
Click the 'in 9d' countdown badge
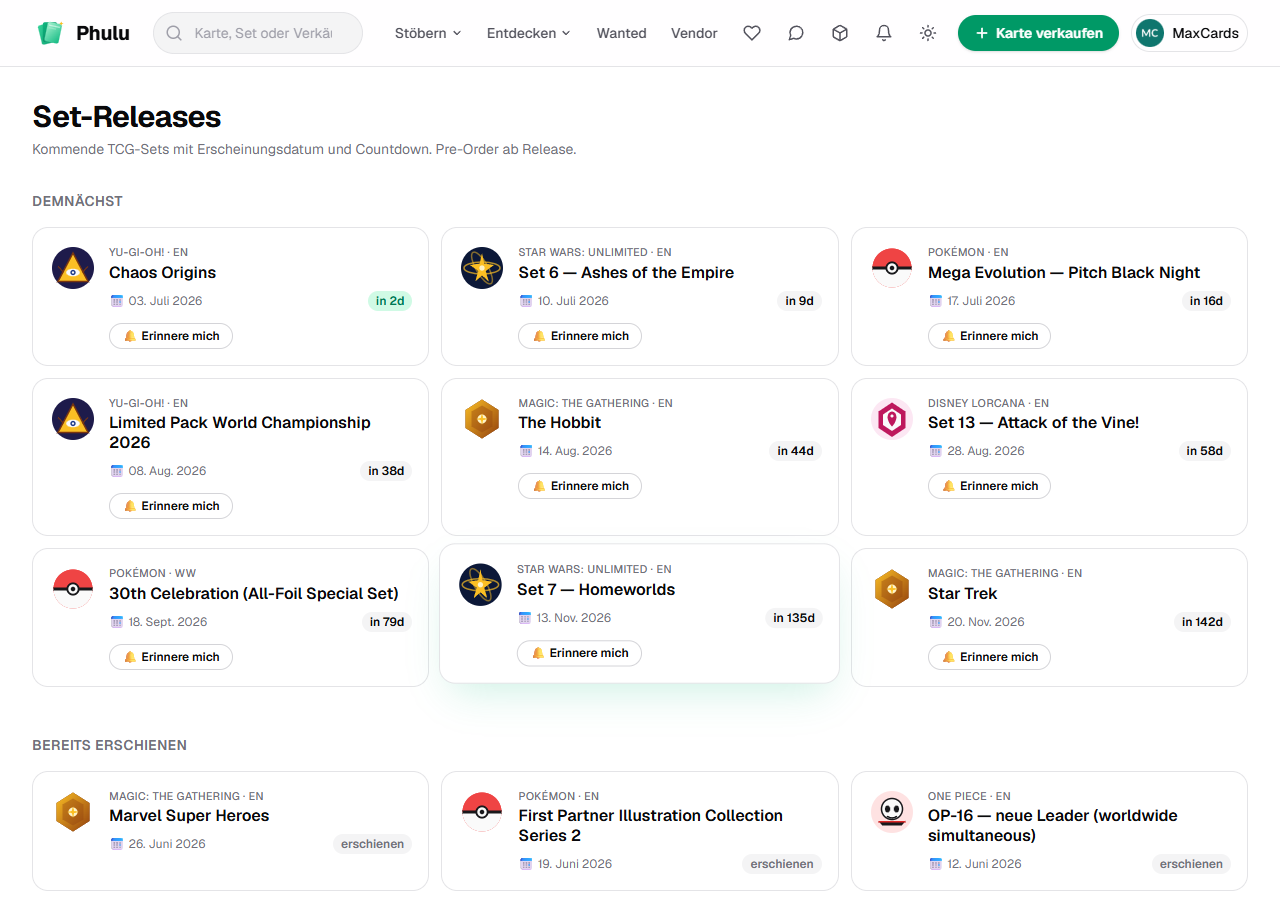[x=799, y=301]
